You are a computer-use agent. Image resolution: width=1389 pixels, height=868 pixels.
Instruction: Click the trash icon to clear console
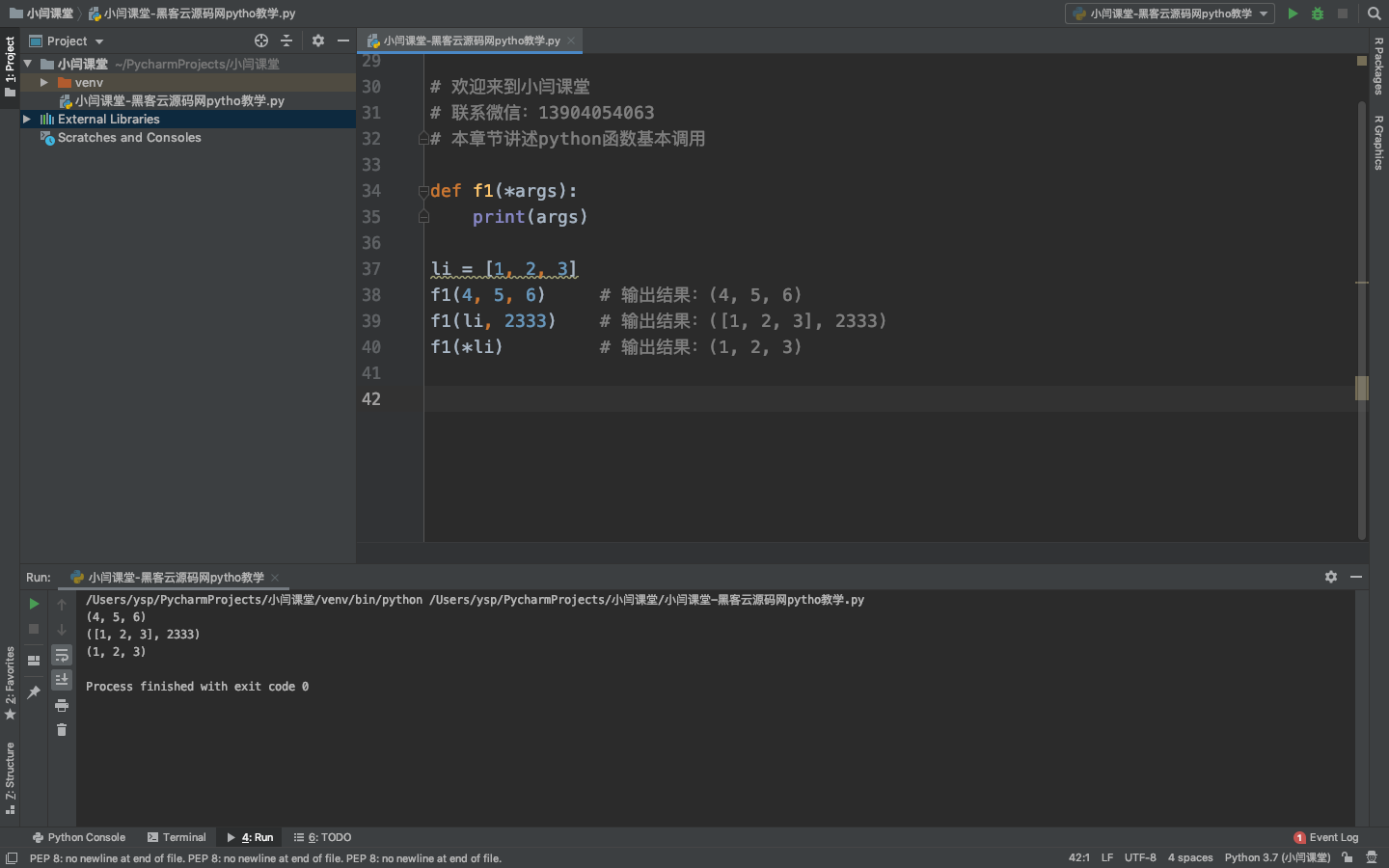pos(62,730)
